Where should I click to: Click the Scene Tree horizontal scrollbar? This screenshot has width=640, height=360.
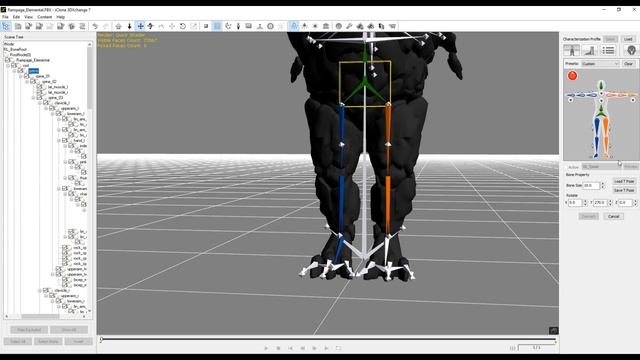[x=40, y=316]
